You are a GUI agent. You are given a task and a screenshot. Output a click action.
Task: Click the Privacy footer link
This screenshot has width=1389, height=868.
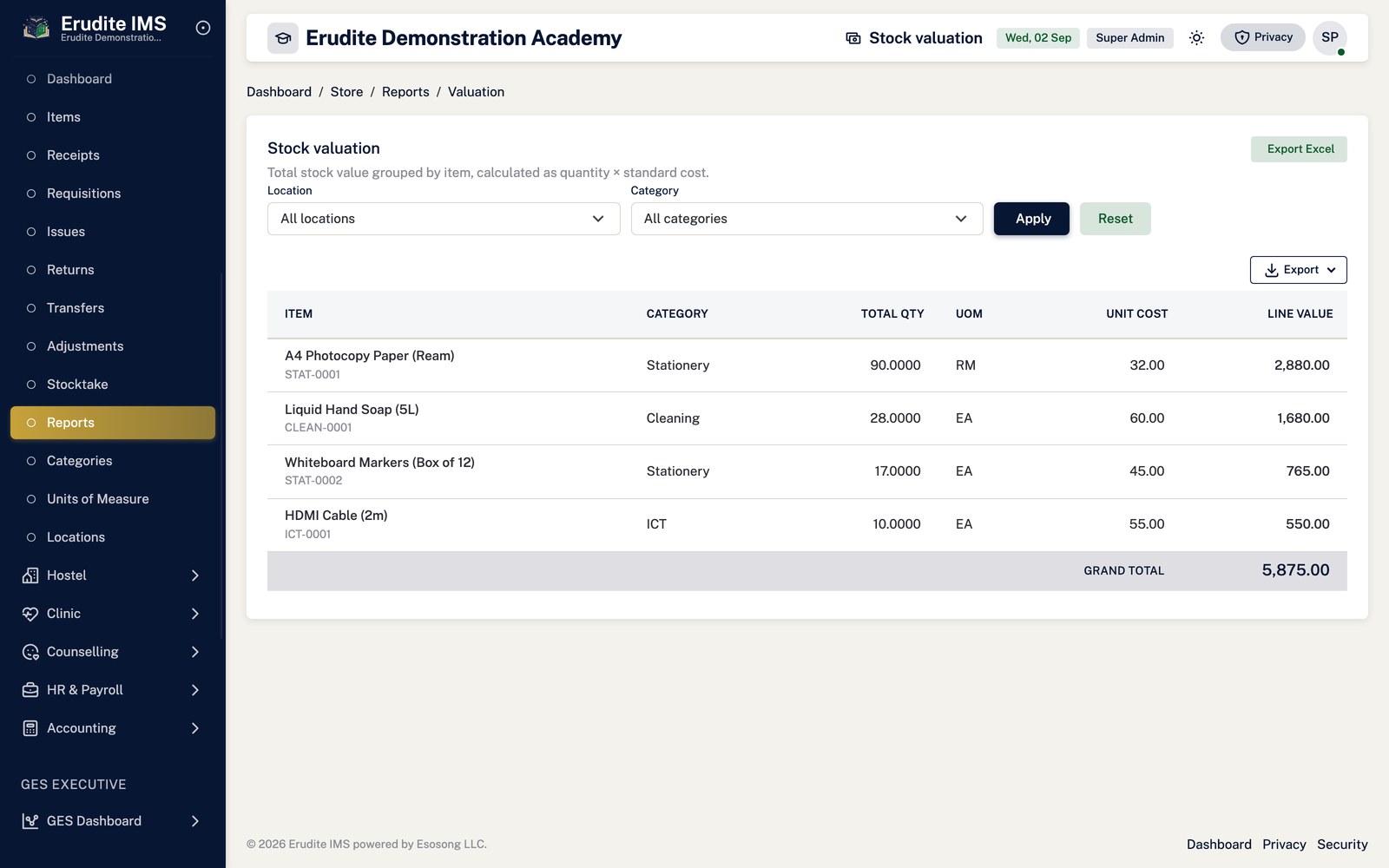tap(1284, 845)
